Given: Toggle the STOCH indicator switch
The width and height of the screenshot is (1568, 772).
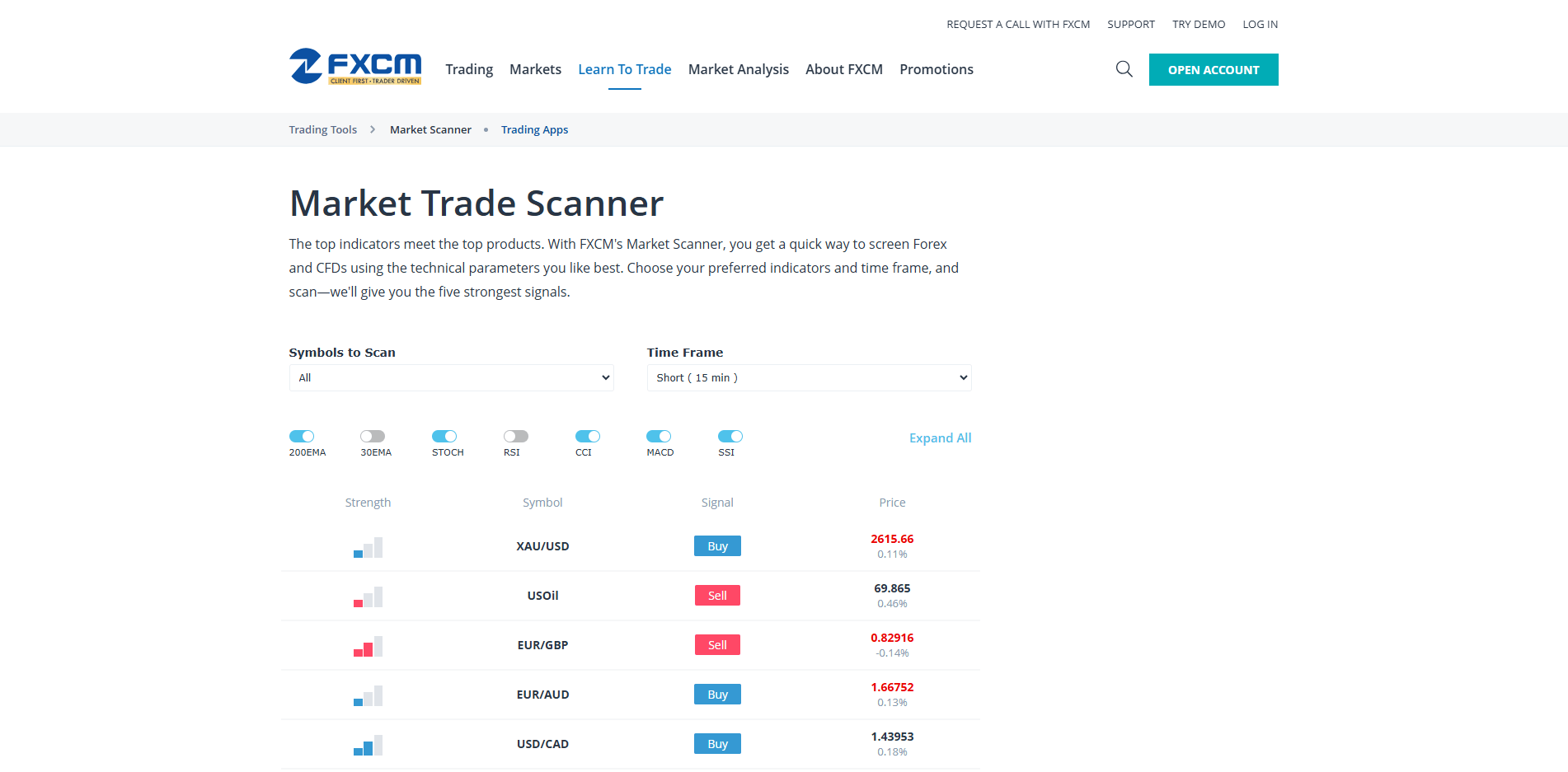Looking at the screenshot, I should click(x=444, y=436).
